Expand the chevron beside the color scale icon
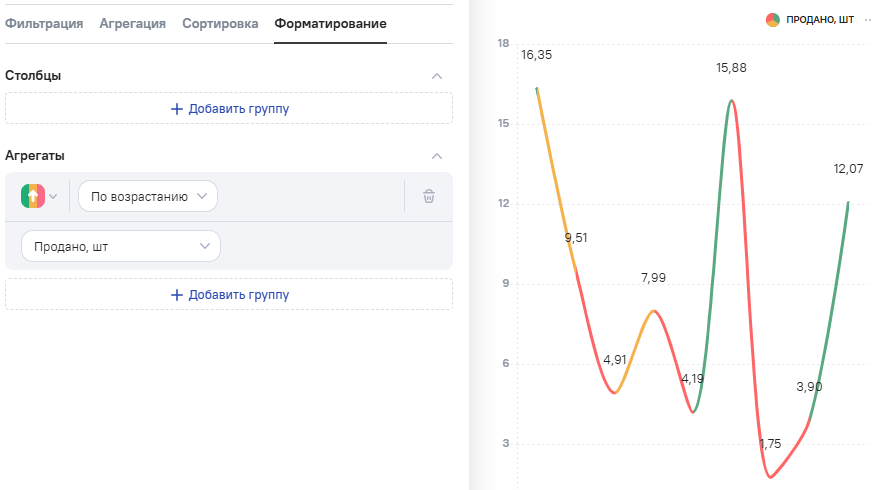886x490 pixels. [x=54, y=196]
